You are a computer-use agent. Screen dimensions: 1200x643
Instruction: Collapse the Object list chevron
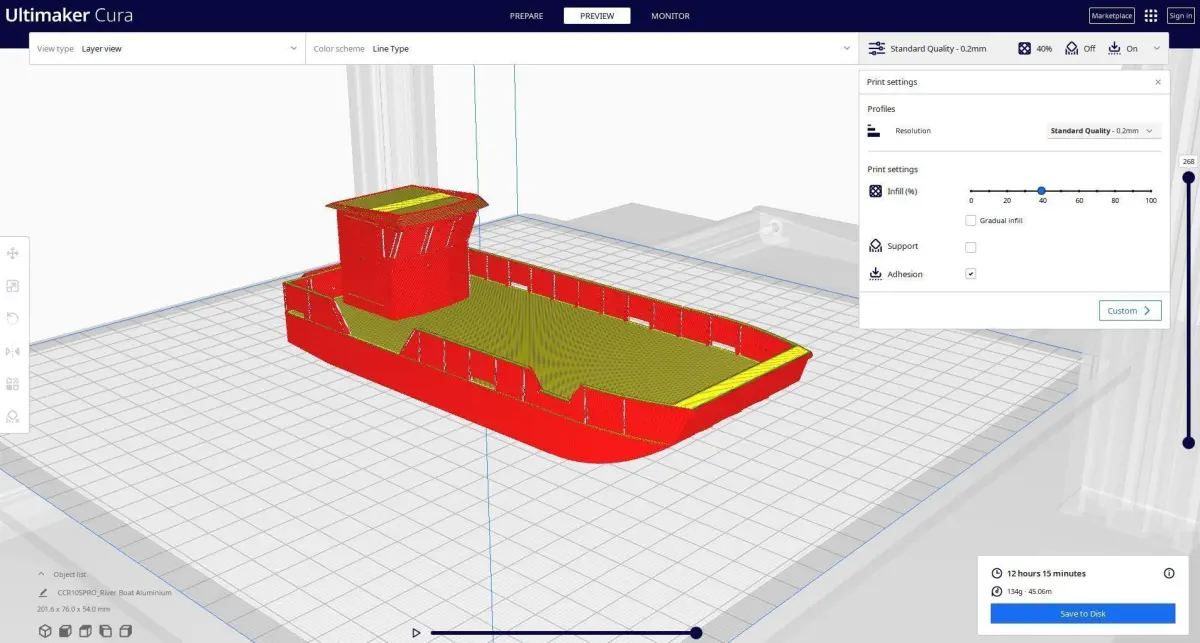41,575
